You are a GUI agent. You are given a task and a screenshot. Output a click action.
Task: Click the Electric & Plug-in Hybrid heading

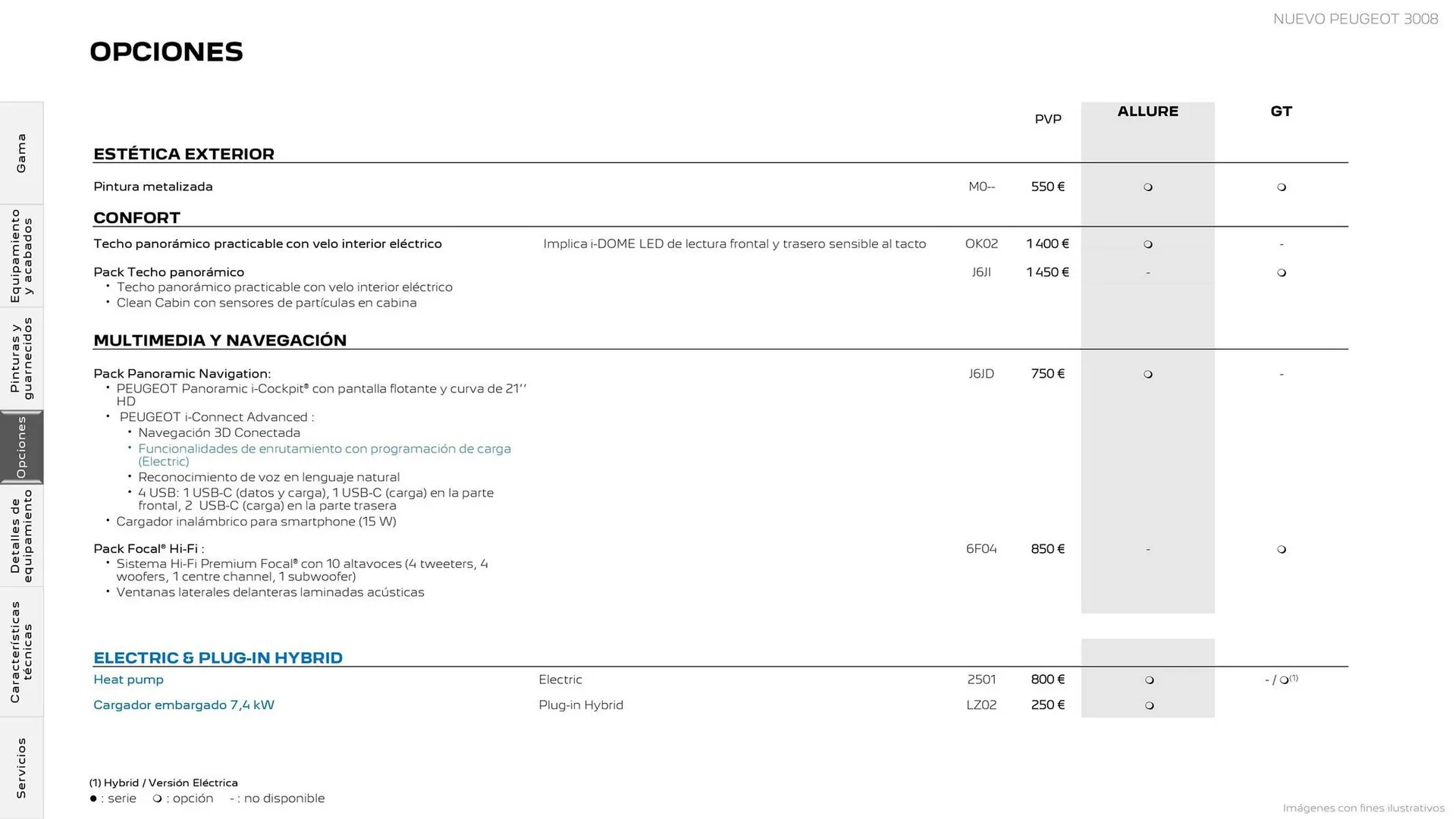218,657
